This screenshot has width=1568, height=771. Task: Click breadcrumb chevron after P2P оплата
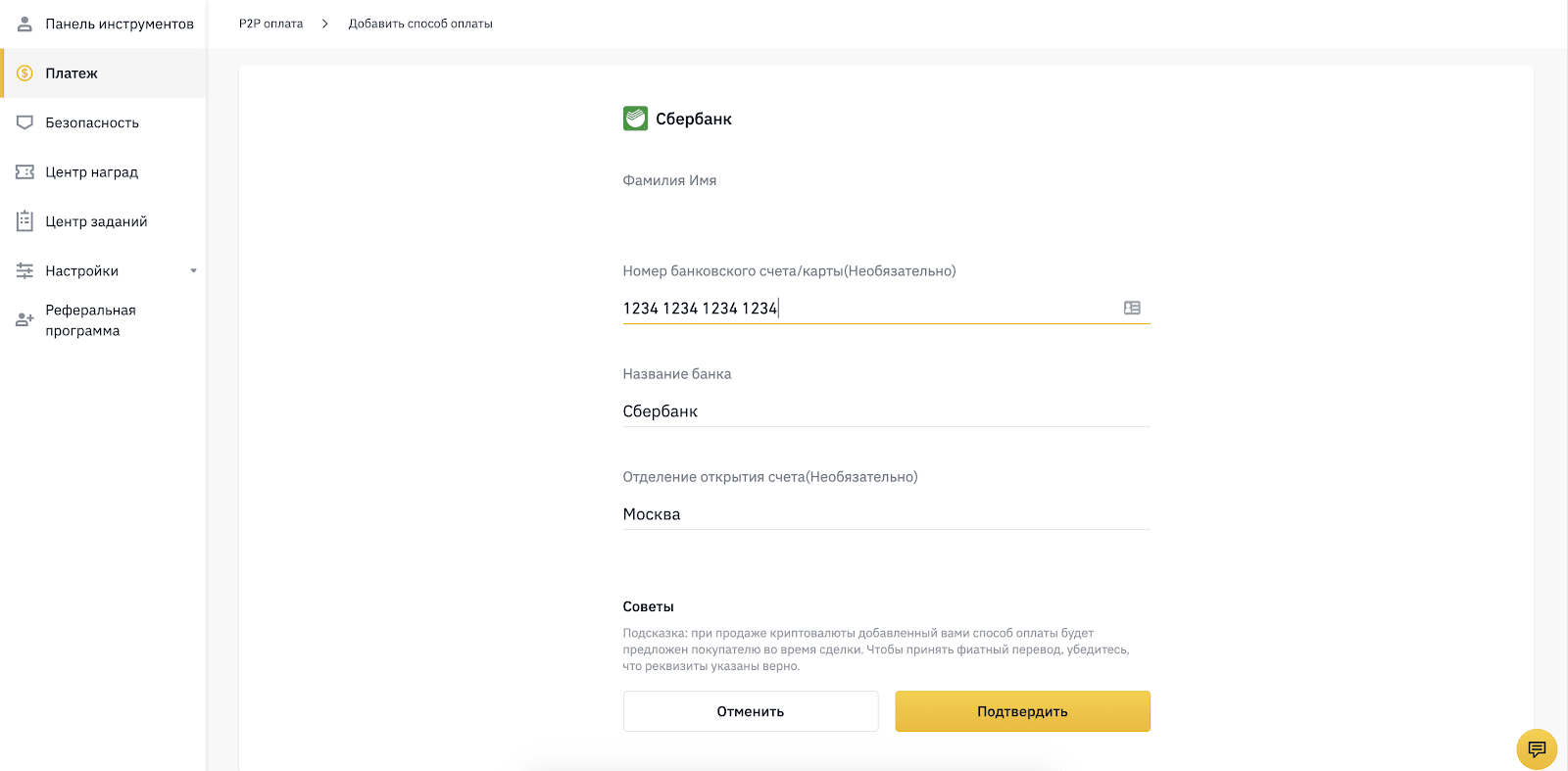pos(325,24)
